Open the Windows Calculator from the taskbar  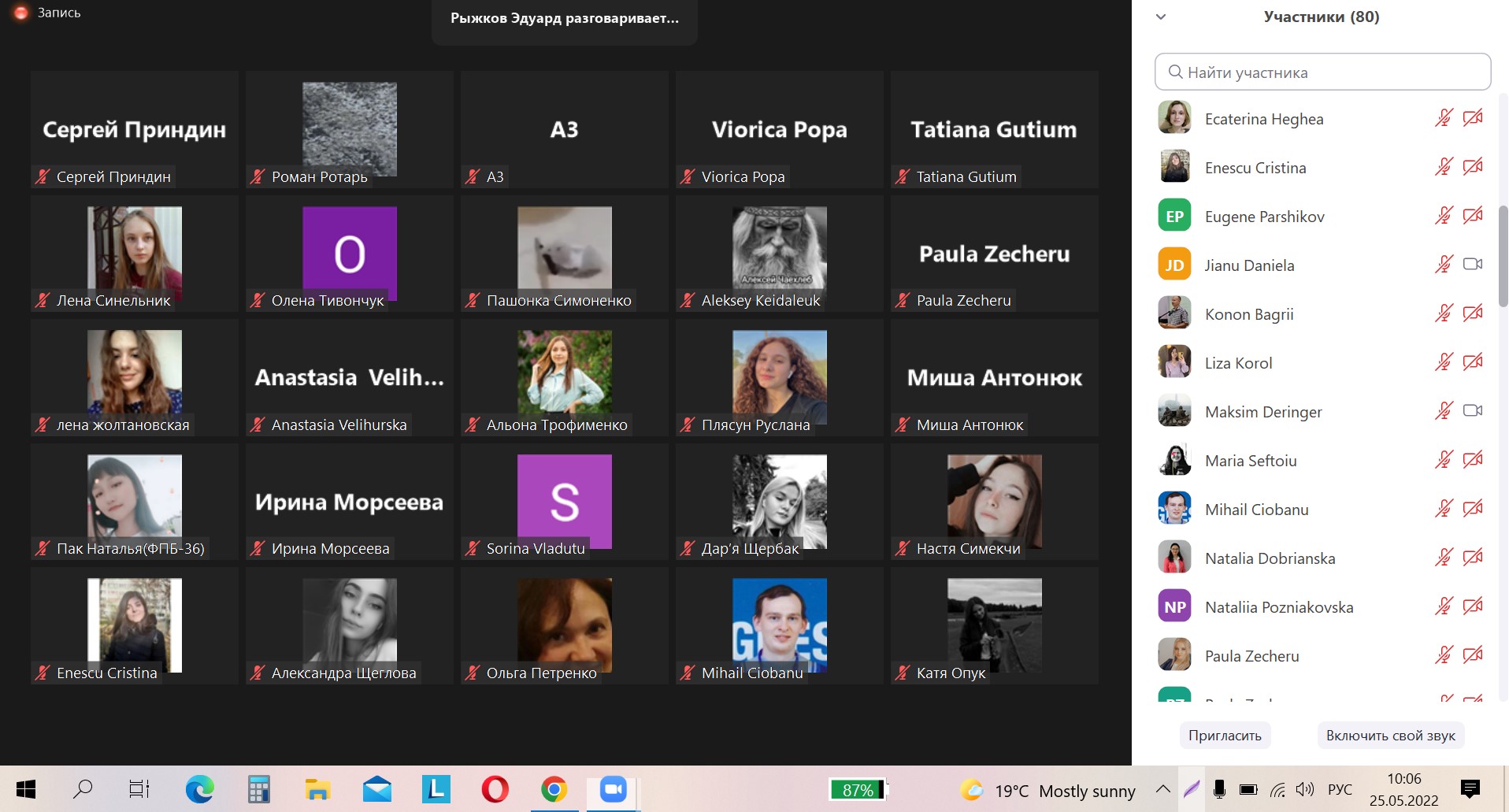[258, 789]
